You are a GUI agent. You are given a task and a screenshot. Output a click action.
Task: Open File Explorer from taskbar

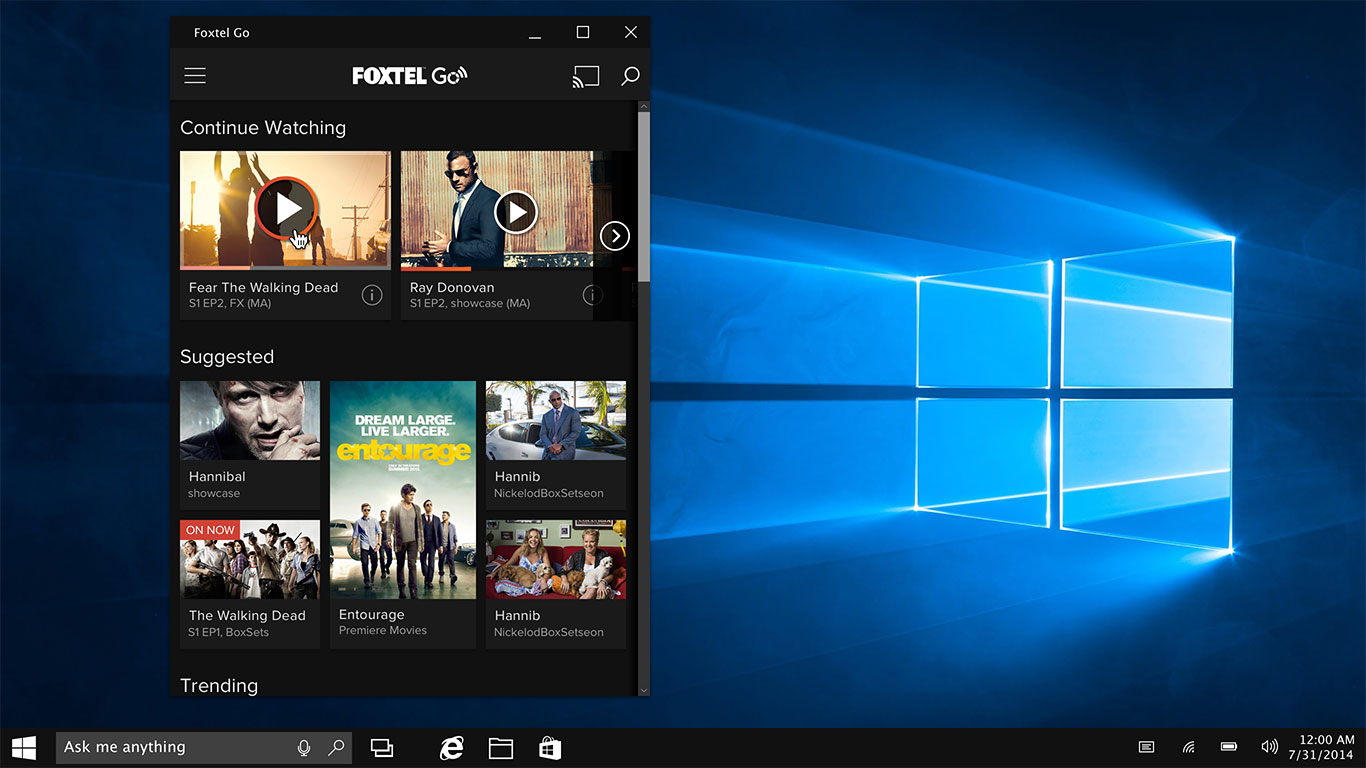501,748
